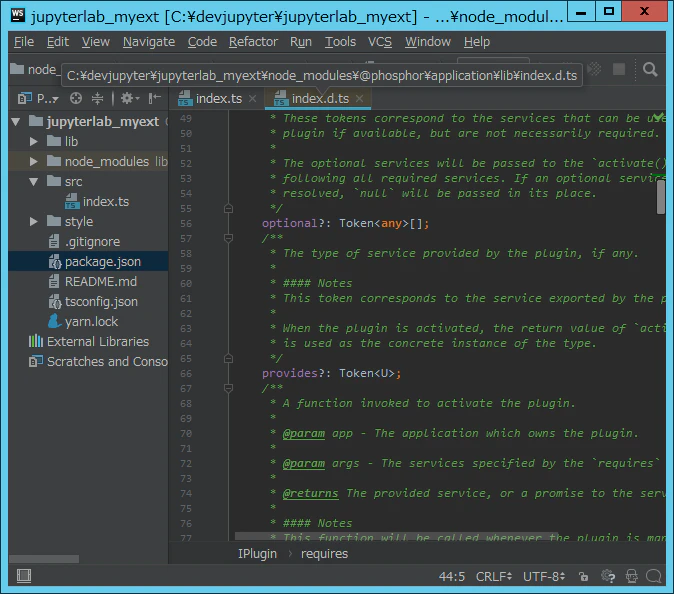Toggle the read-only lock icon in status bar
674x594 pixels.
click(584, 576)
